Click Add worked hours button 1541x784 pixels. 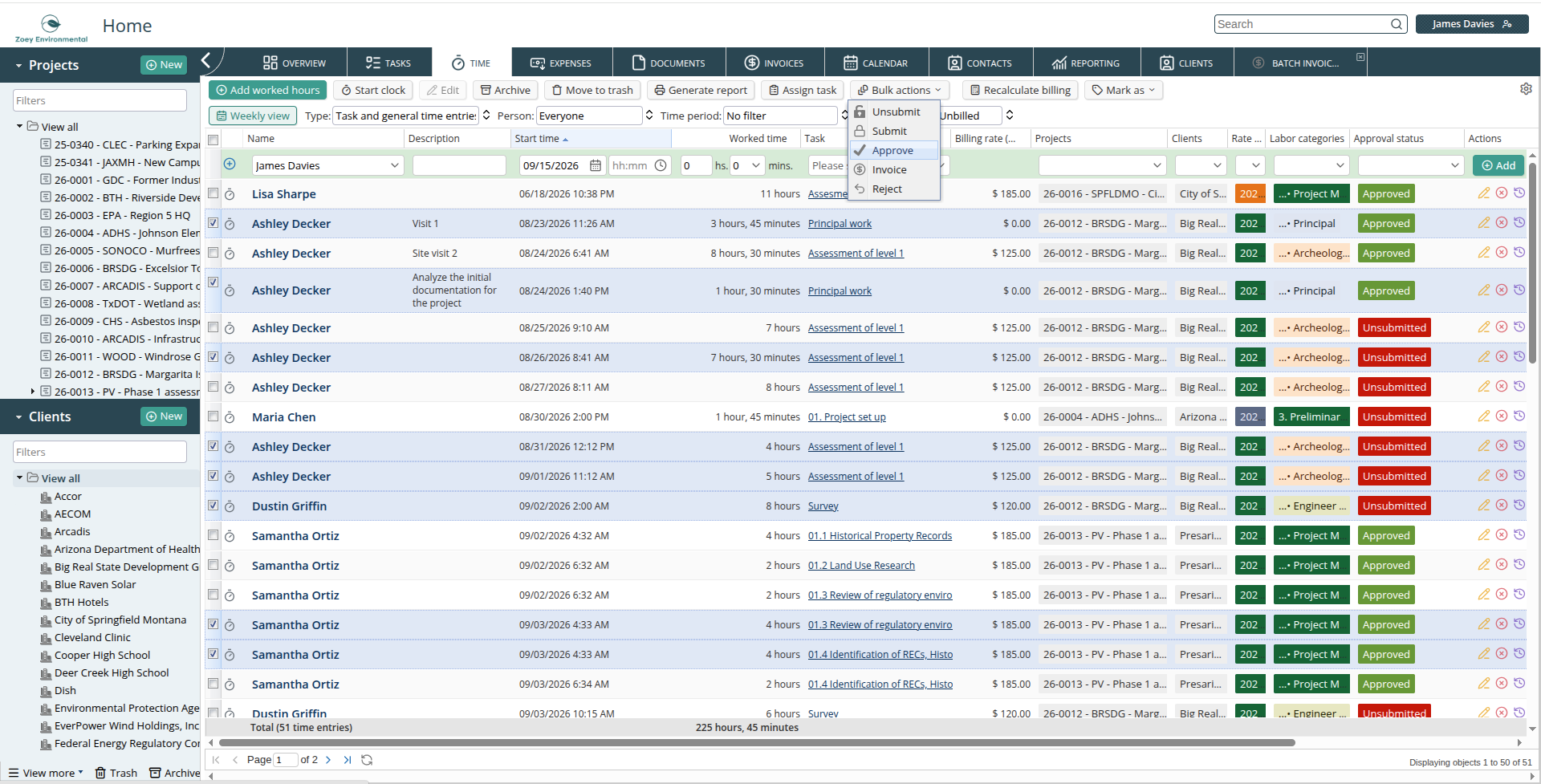tap(267, 90)
